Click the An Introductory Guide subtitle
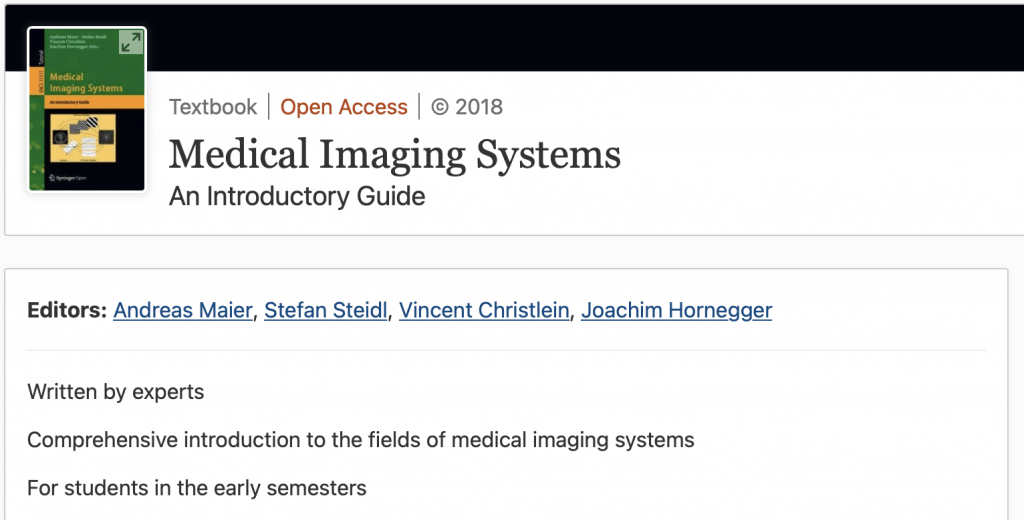 [297, 196]
